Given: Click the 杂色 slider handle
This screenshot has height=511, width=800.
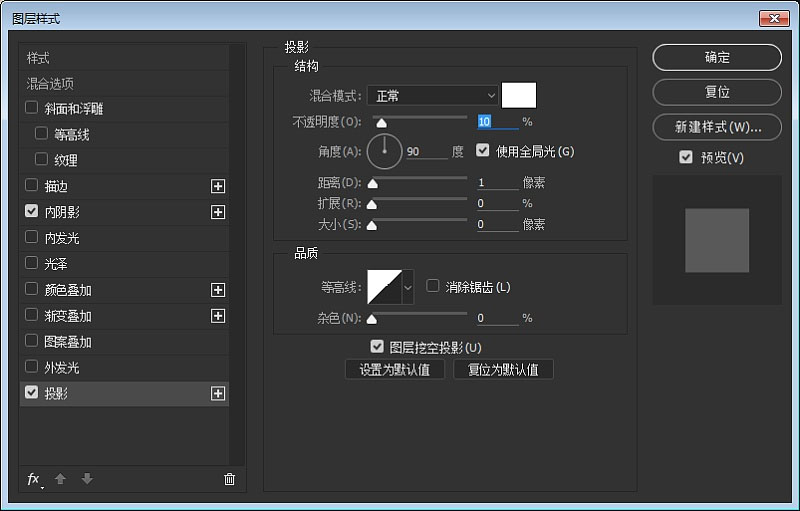Looking at the screenshot, I should coord(372,319).
